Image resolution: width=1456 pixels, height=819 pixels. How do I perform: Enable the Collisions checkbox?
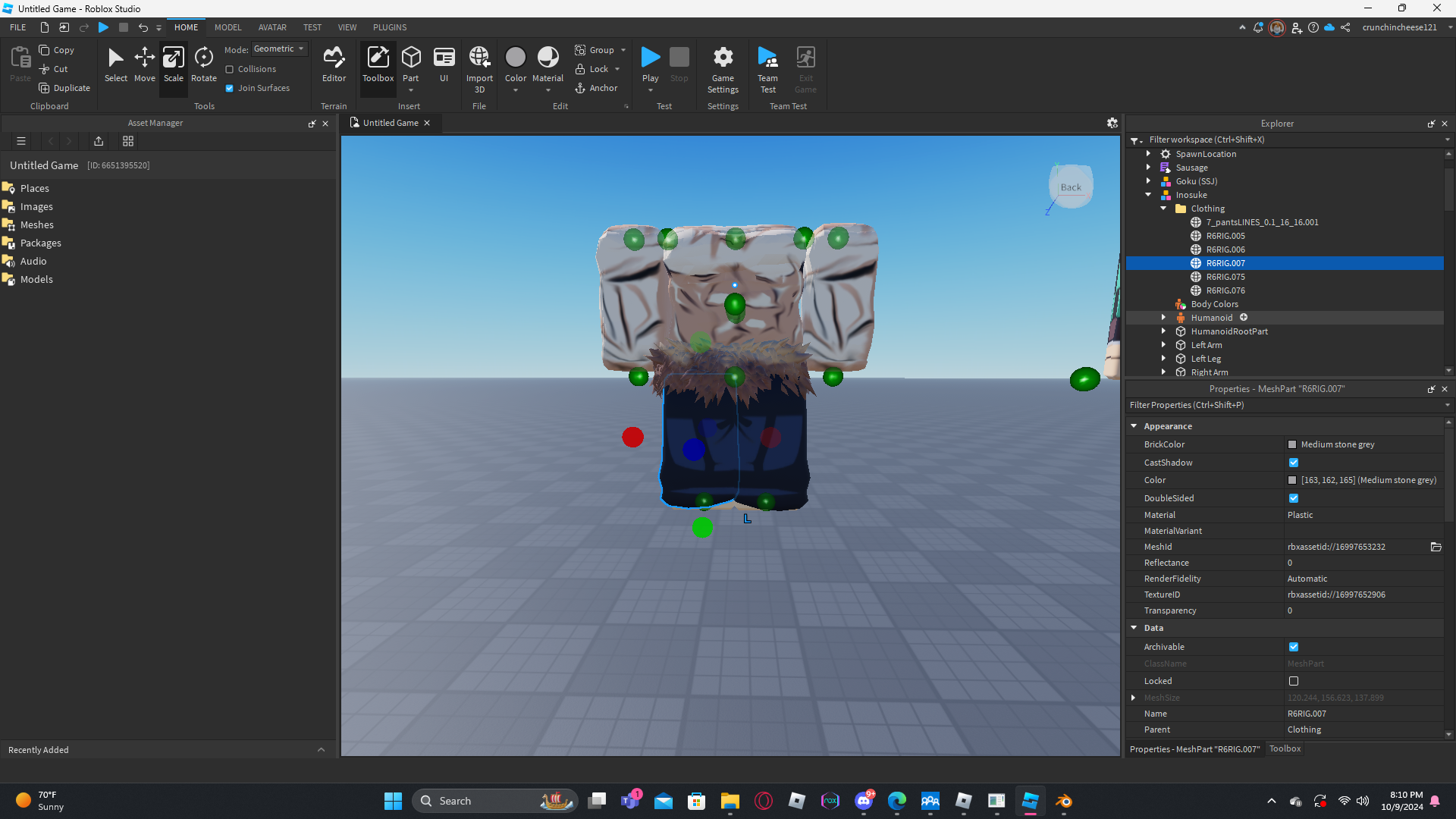230,69
